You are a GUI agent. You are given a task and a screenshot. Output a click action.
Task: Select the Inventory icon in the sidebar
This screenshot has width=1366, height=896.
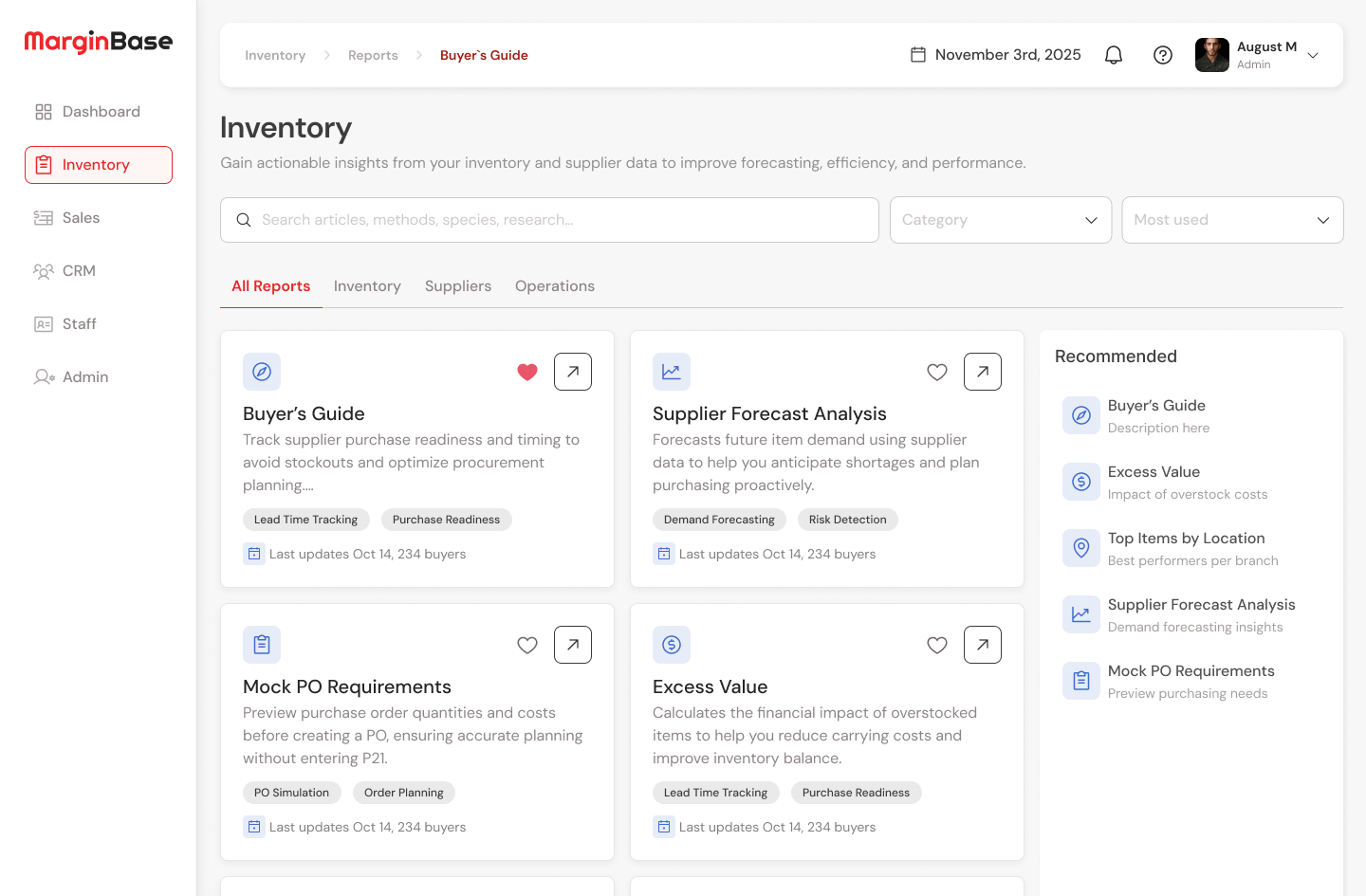pos(43,164)
